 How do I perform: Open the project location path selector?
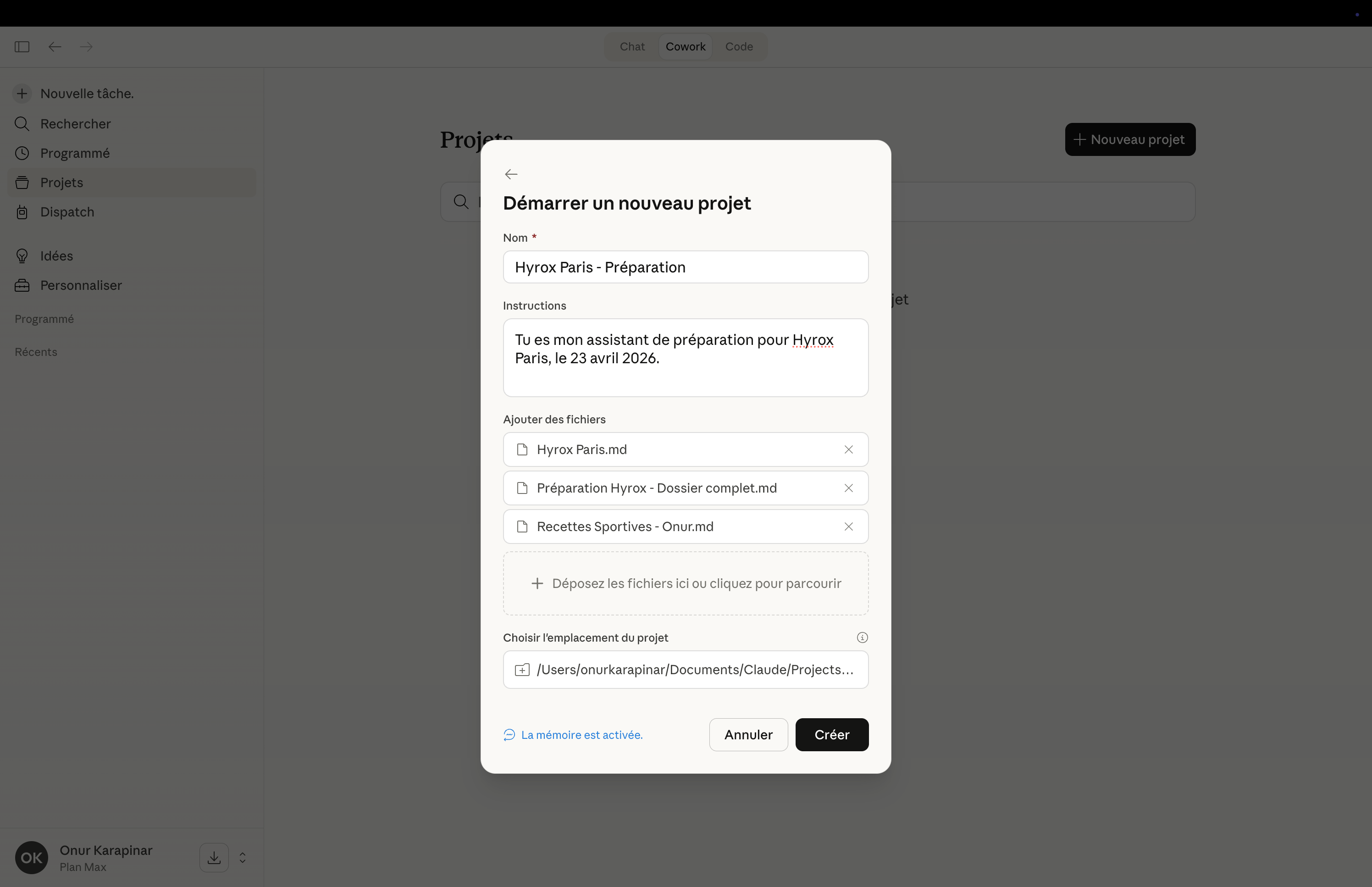tap(685, 670)
